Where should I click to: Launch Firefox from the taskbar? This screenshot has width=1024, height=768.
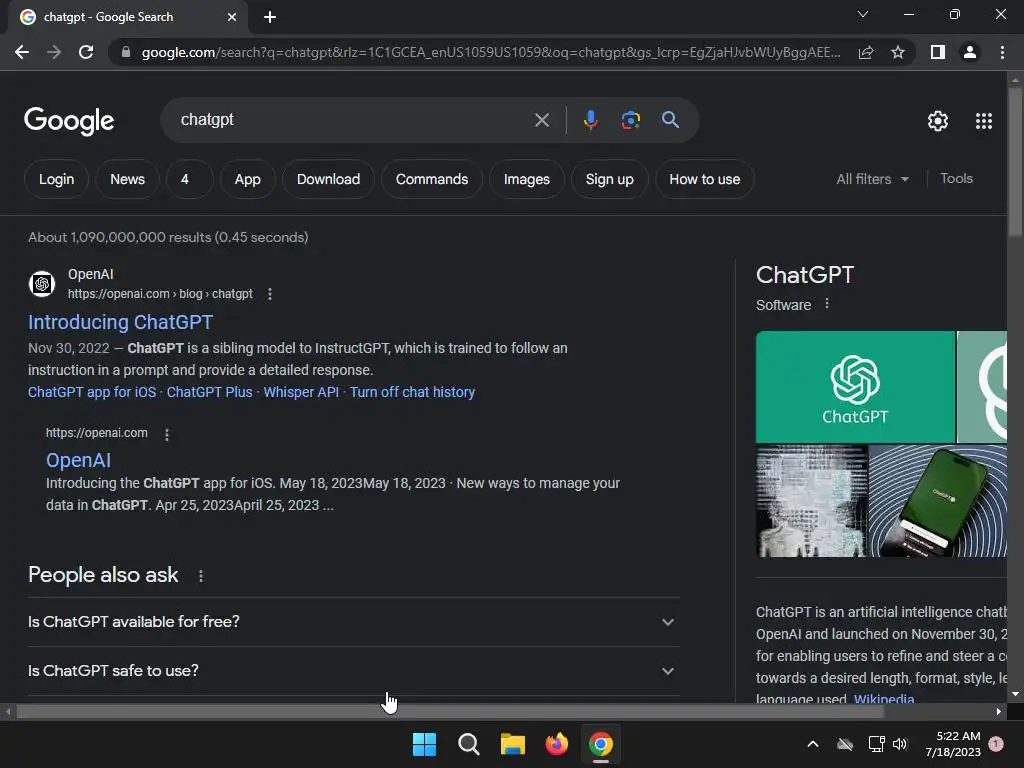pyautogui.click(x=556, y=744)
